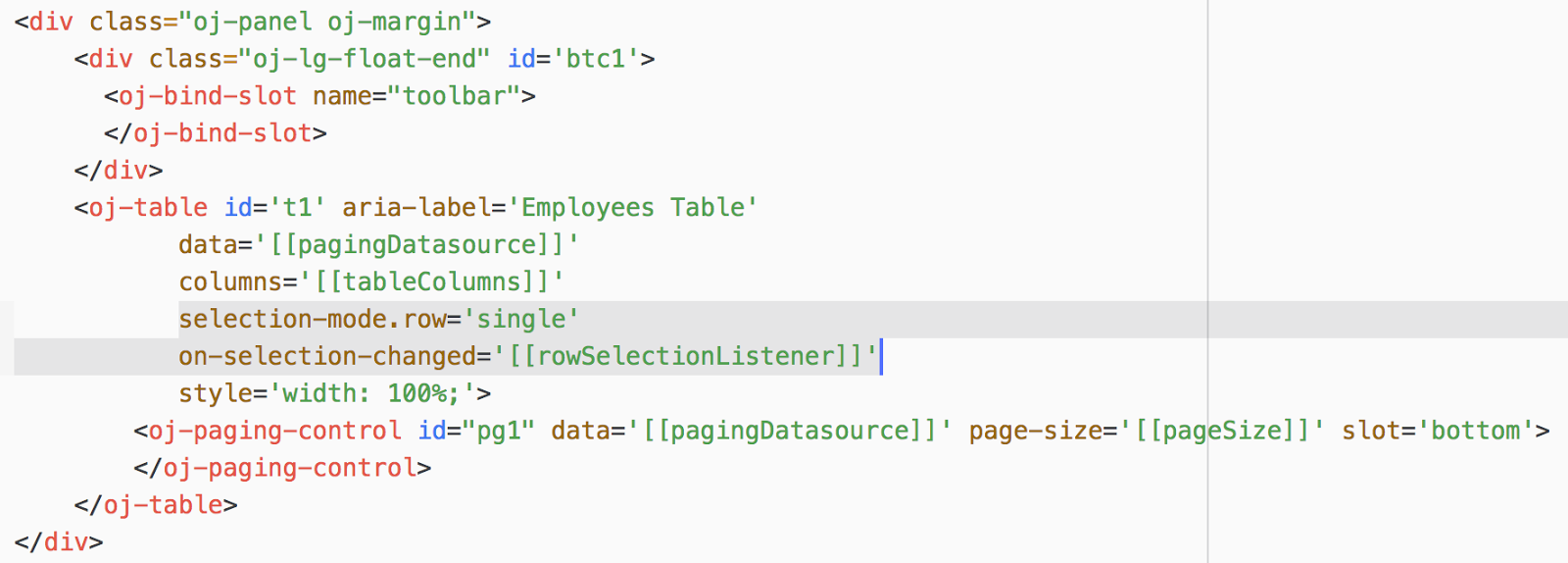1568x563 pixels.
Task: Click the oj-paging-control opening tag name
Action: pyautogui.click(x=275, y=431)
